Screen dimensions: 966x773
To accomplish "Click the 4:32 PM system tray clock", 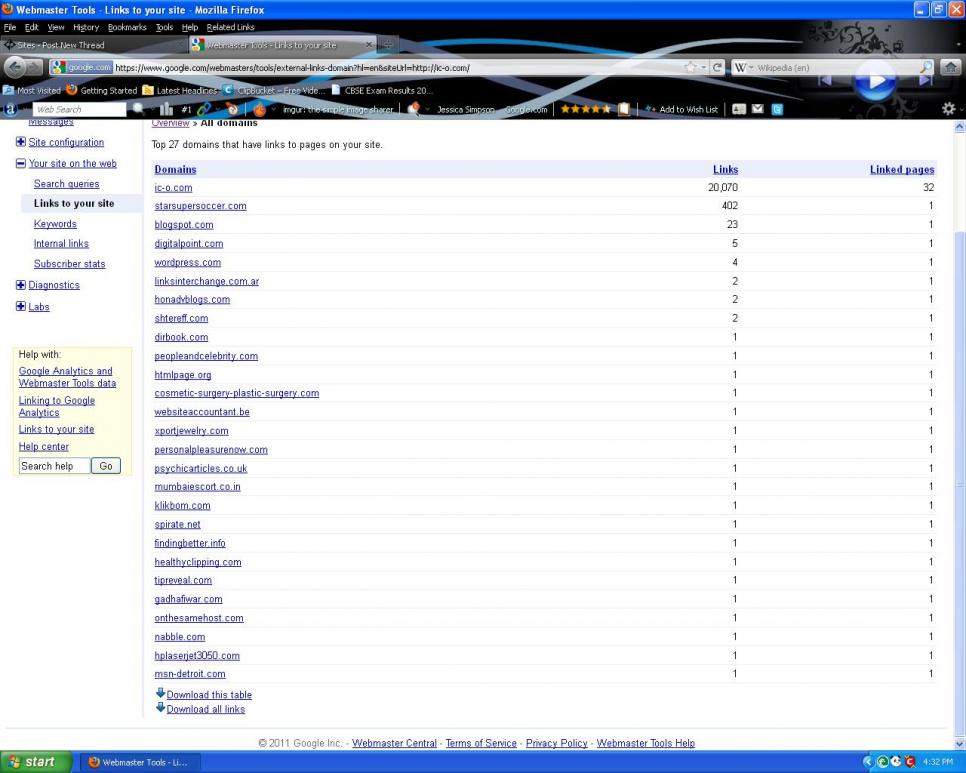I will [x=938, y=762].
